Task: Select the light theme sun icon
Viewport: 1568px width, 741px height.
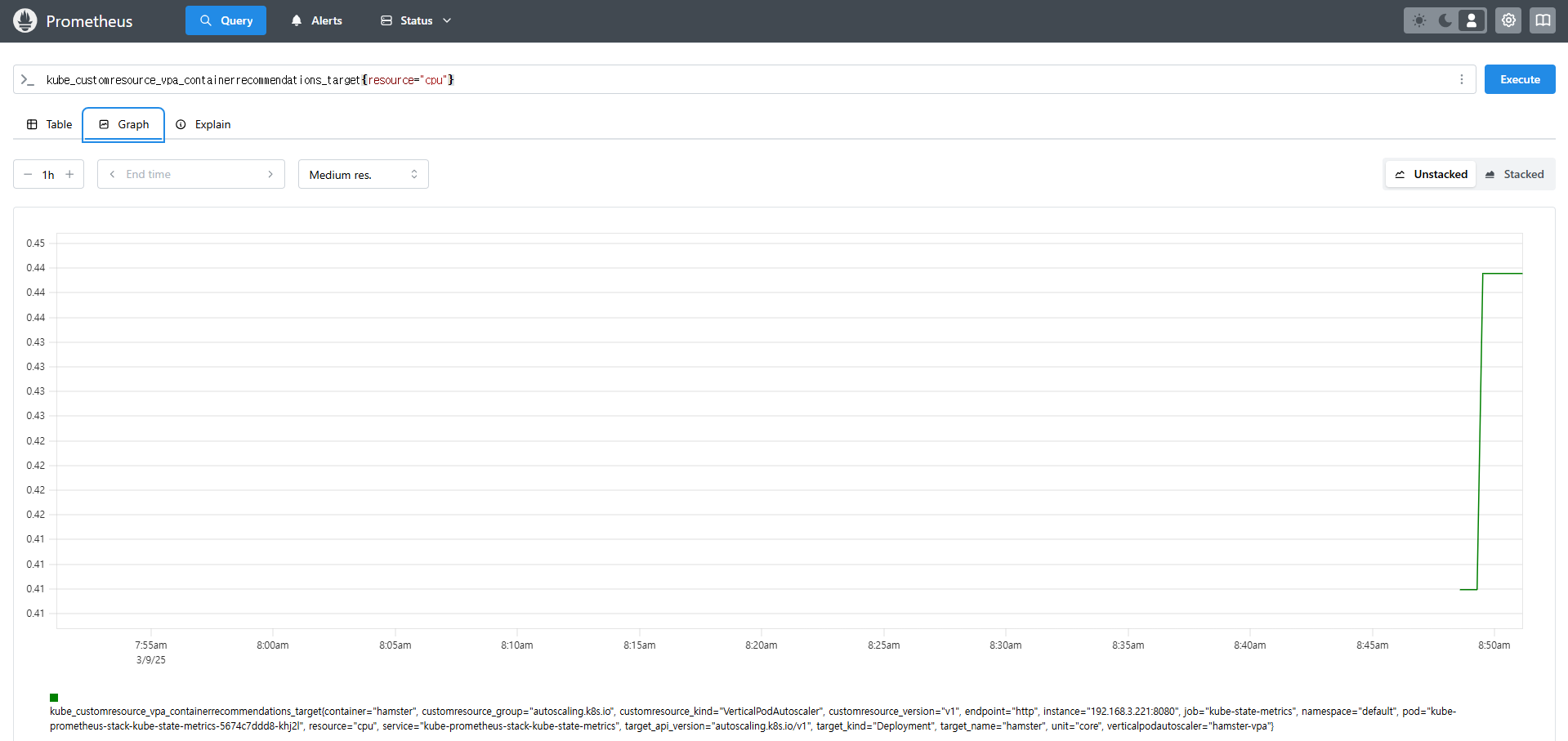Action: click(1419, 20)
